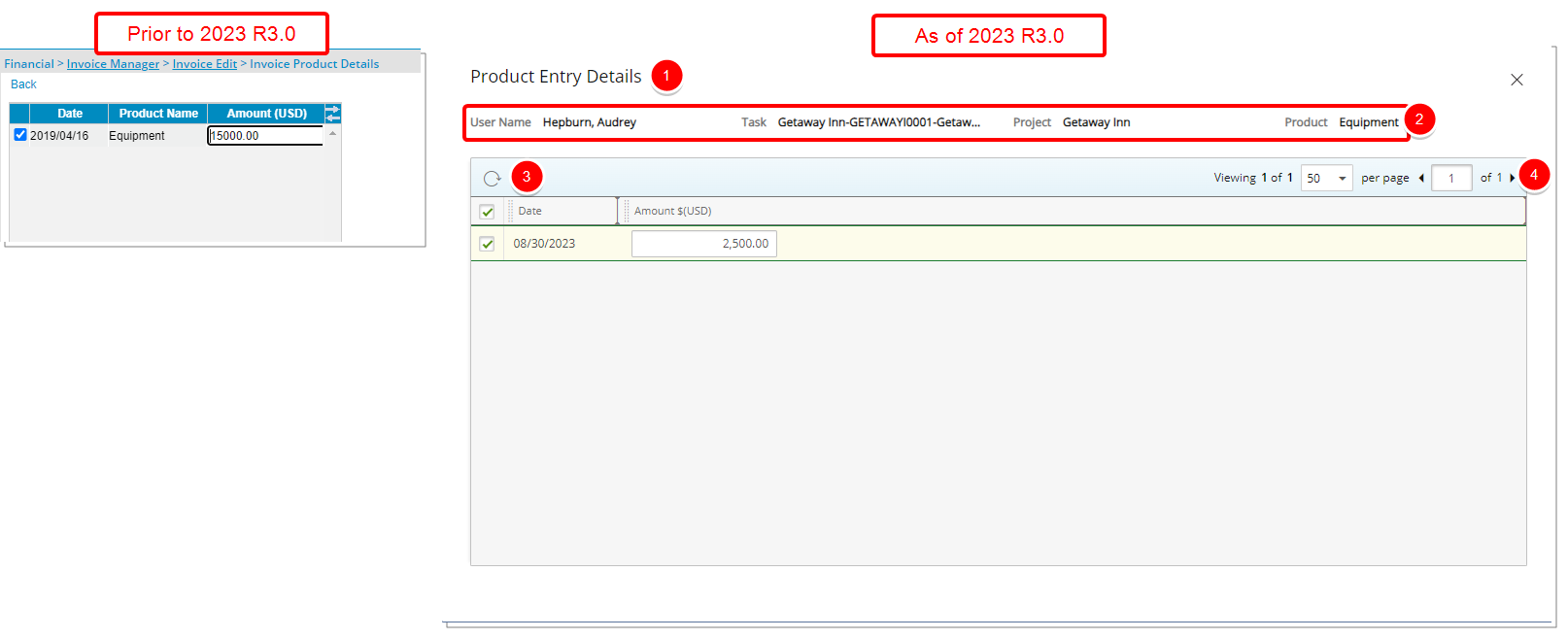This screenshot has height=639, width=1568.
Task: Click the Equipment product value in header
Action: pyautogui.click(x=1369, y=122)
